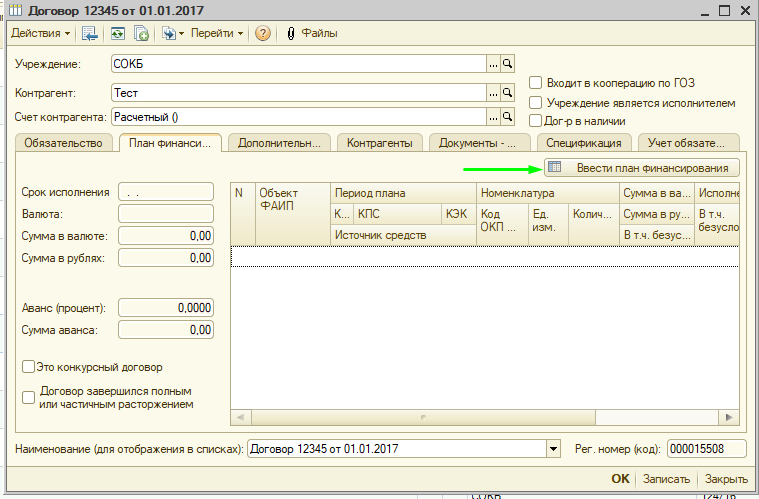
Task: Click the first toolbar icon after Действия
Action: (x=90, y=33)
